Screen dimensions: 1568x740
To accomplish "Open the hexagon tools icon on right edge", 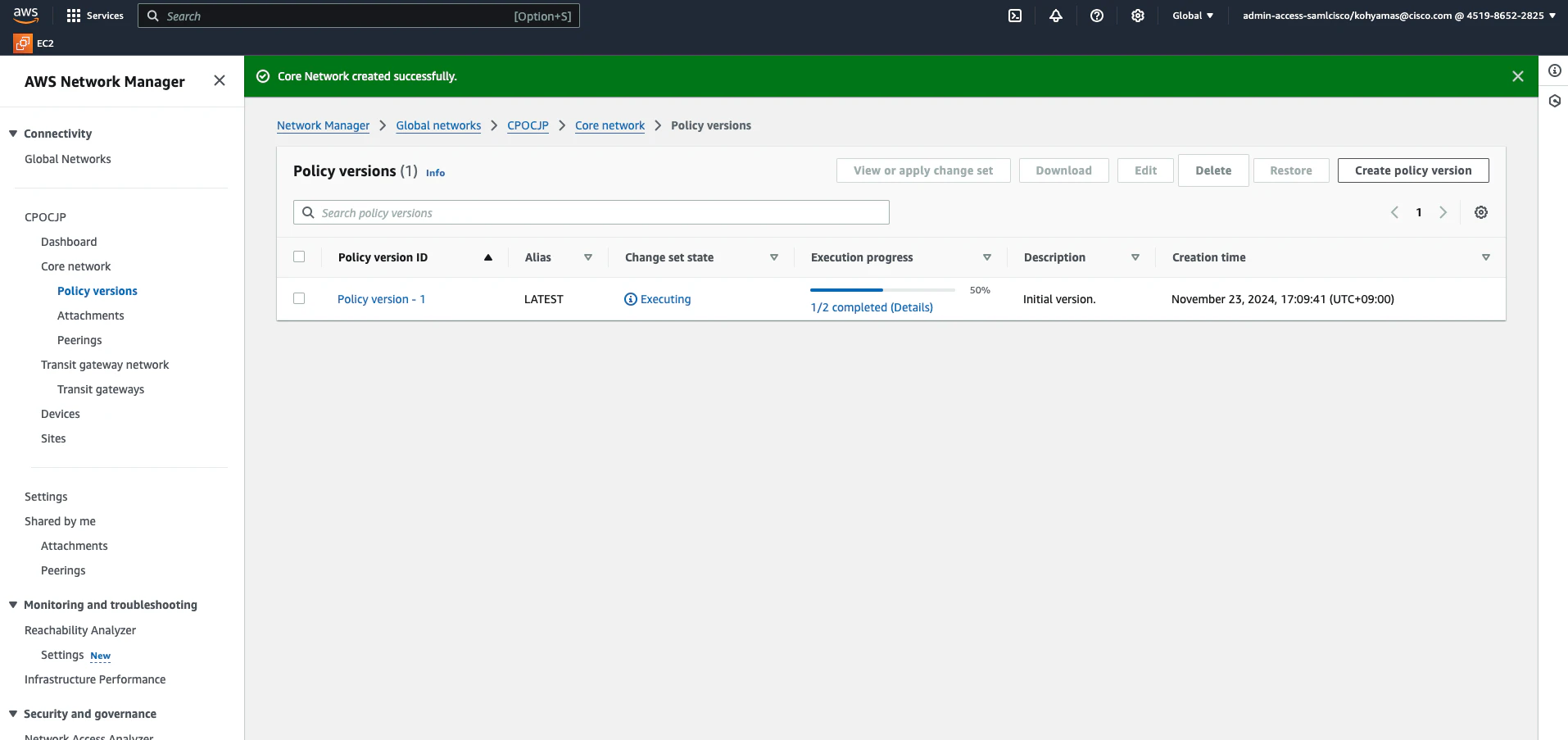I will pyautogui.click(x=1554, y=101).
